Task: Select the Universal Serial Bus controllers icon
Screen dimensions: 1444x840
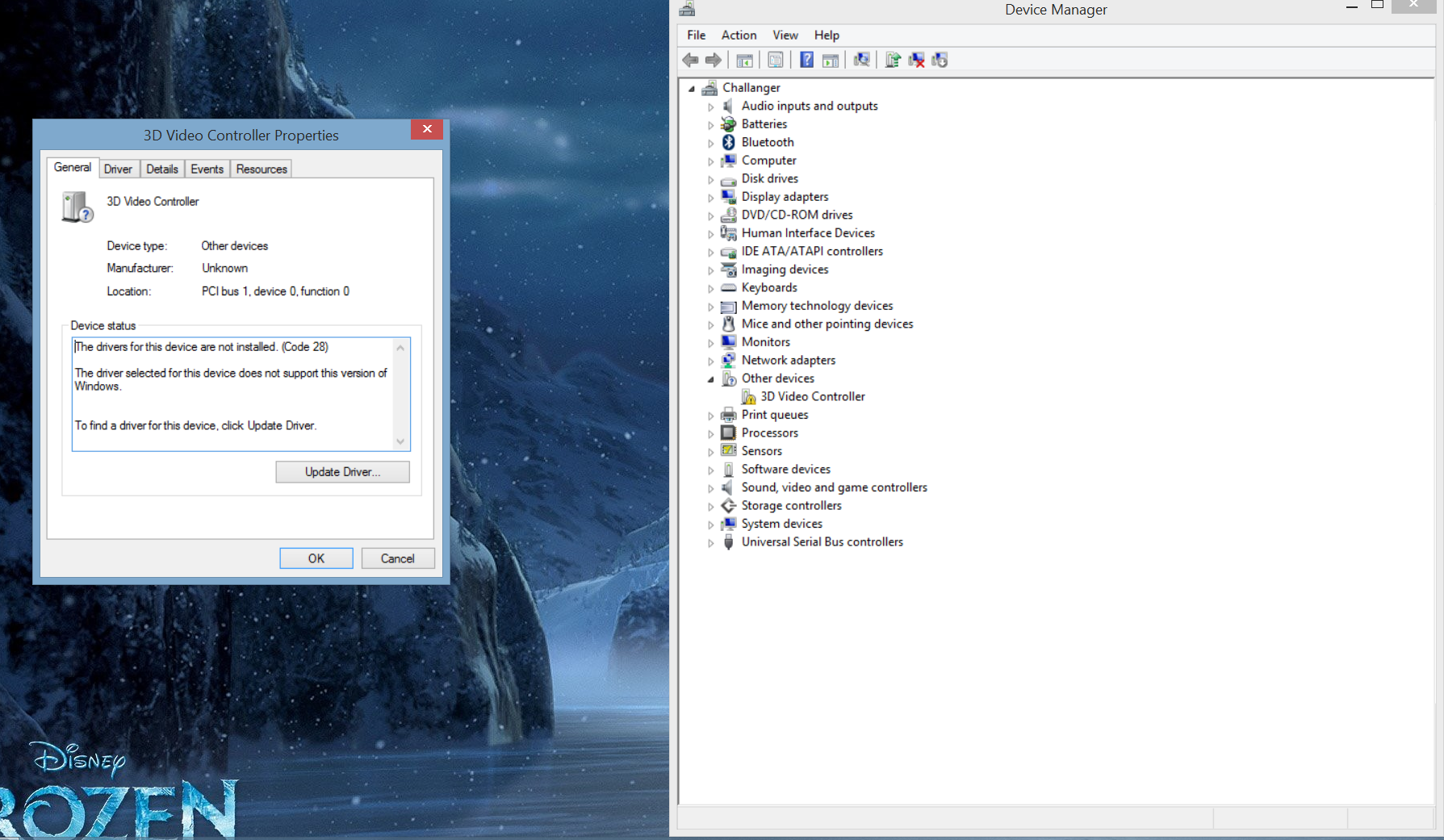Action: click(729, 542)
